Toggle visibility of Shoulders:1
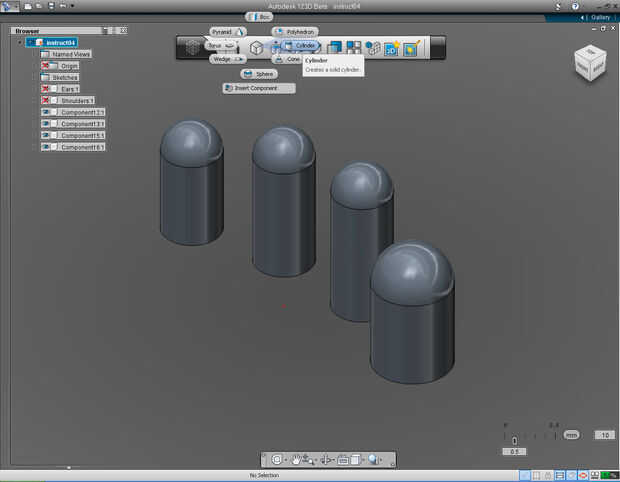620x482 pixels. point(45,100)
